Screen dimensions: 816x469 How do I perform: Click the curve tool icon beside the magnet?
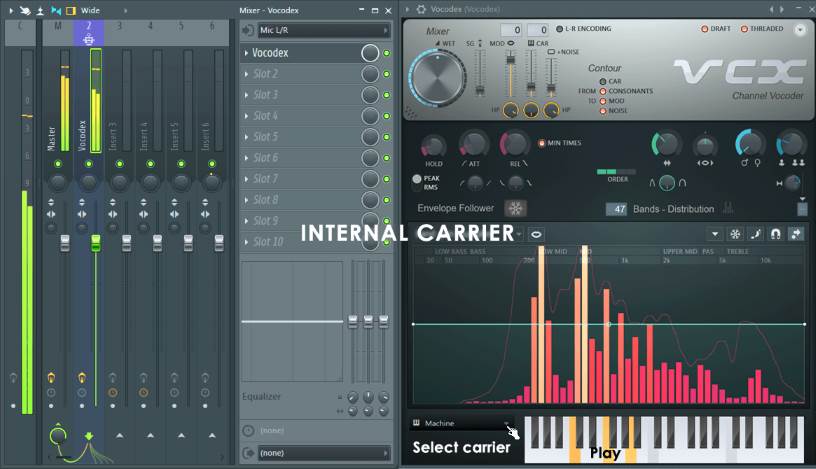point(756,234)
